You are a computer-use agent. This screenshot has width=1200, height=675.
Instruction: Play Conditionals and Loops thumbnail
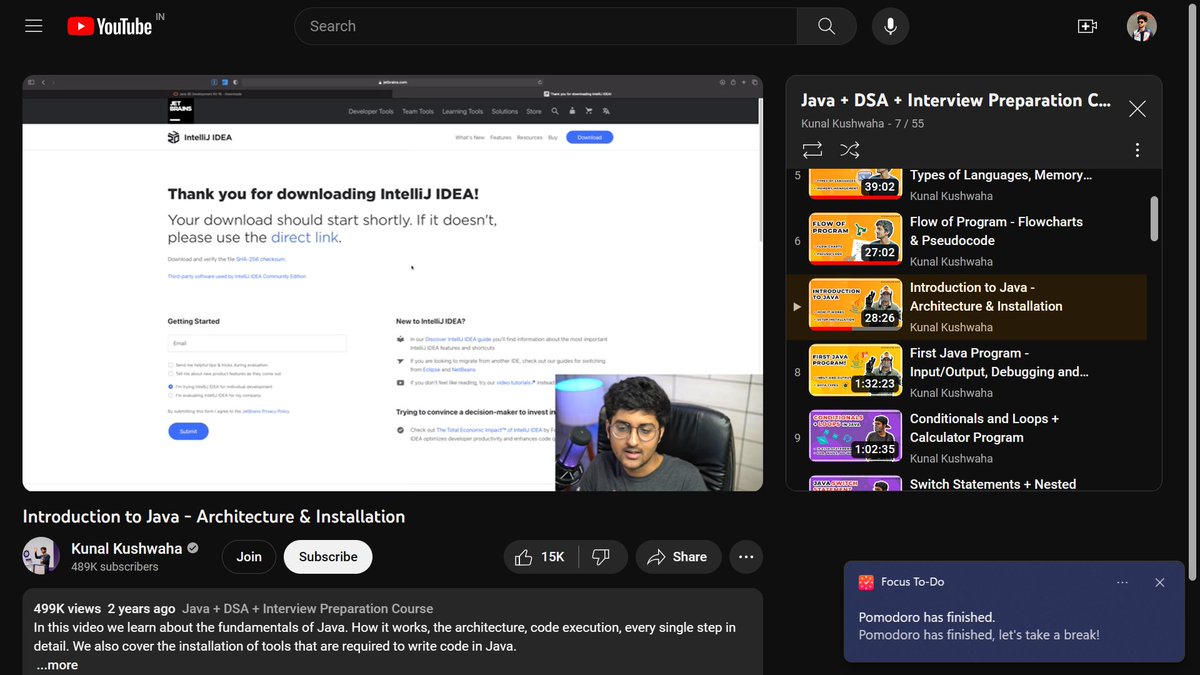(855, 437)
